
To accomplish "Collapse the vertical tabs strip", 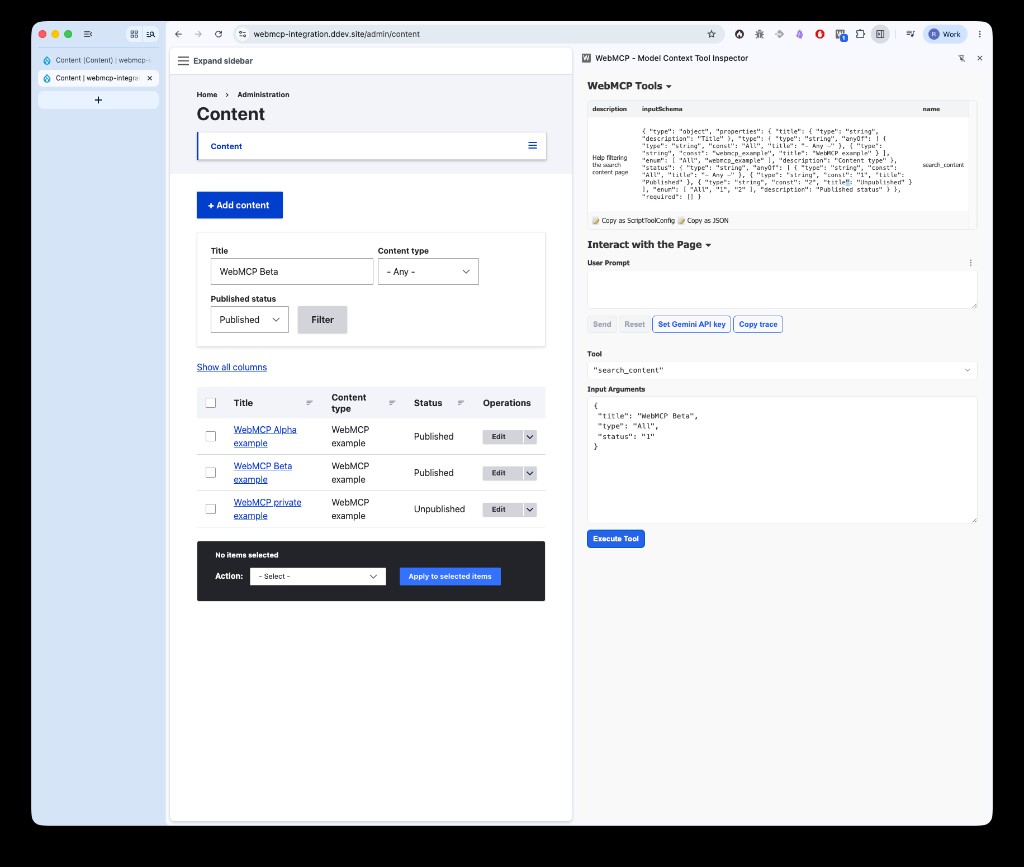I will coord(88,34).
